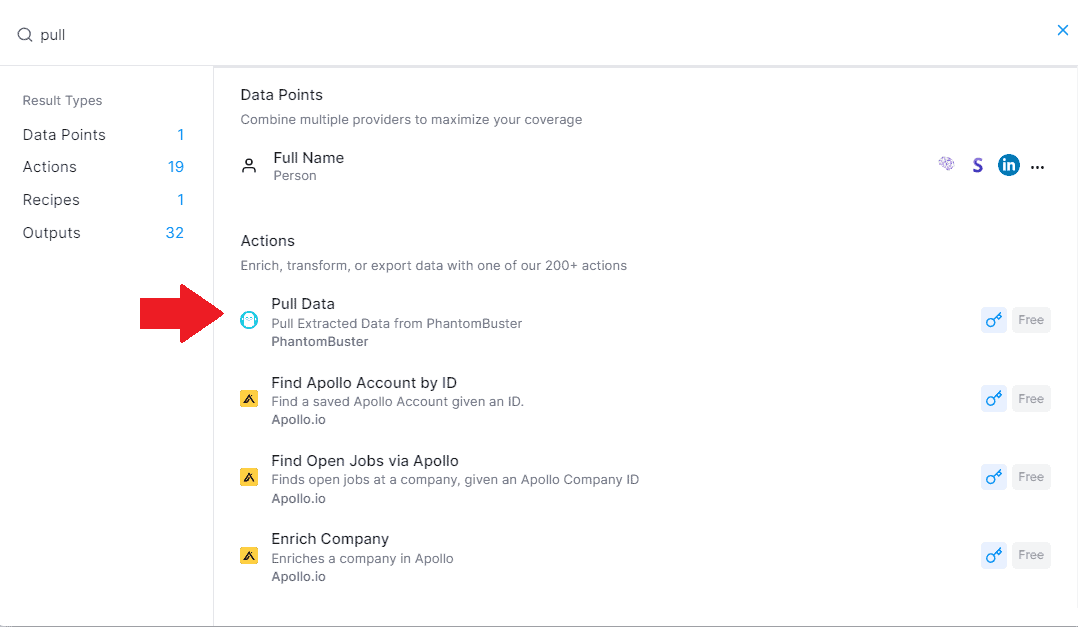
Task: Click the Apollo icon for Find Apollo Account by ID
Action: point(249,399)
